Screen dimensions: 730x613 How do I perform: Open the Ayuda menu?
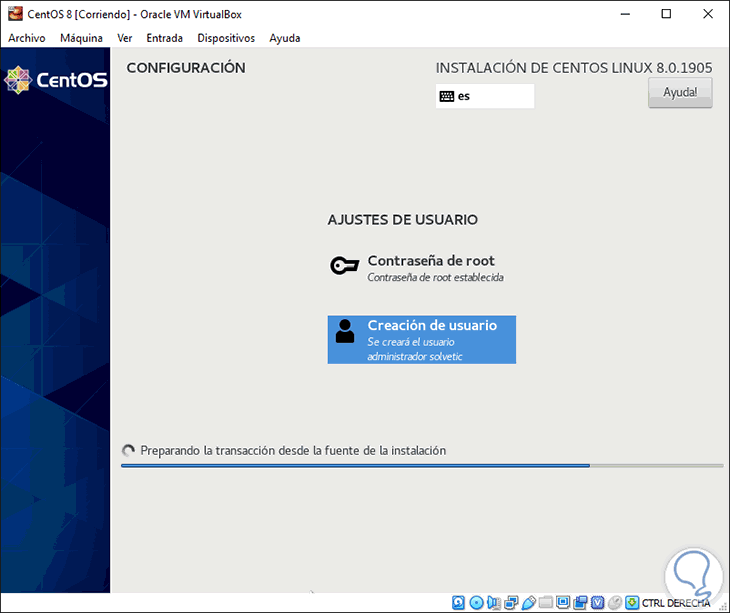[284, 38]
